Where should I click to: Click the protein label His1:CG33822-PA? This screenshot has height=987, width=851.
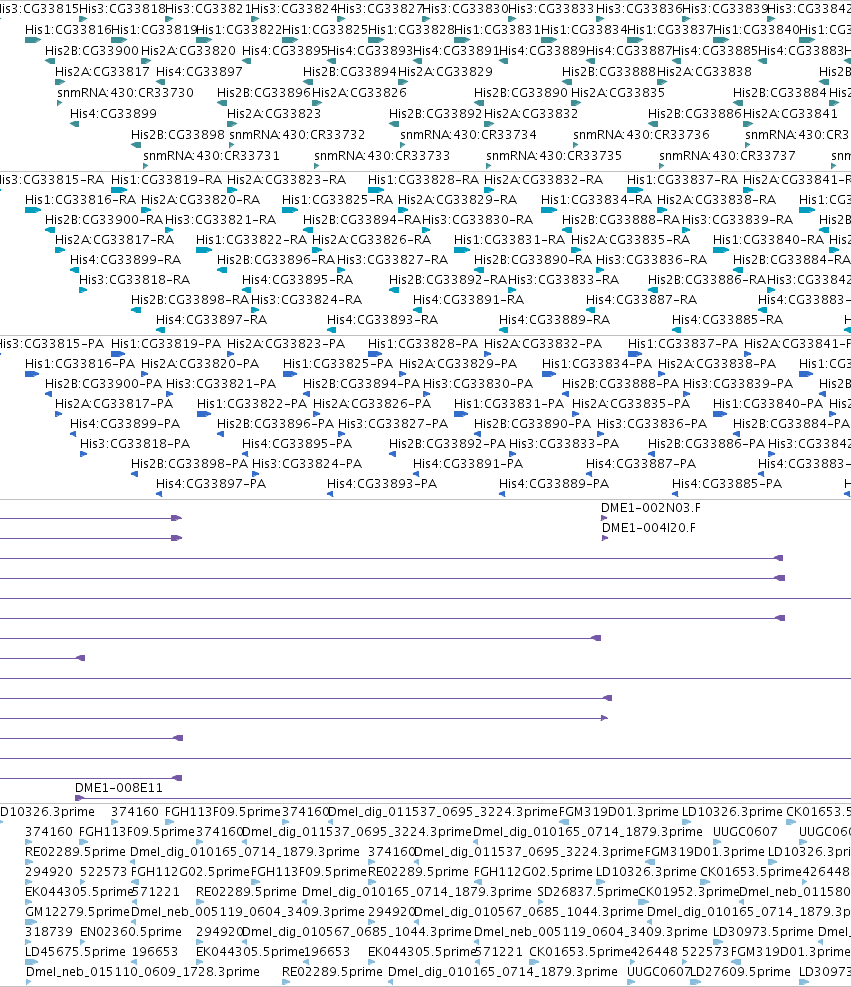[252, 403]
